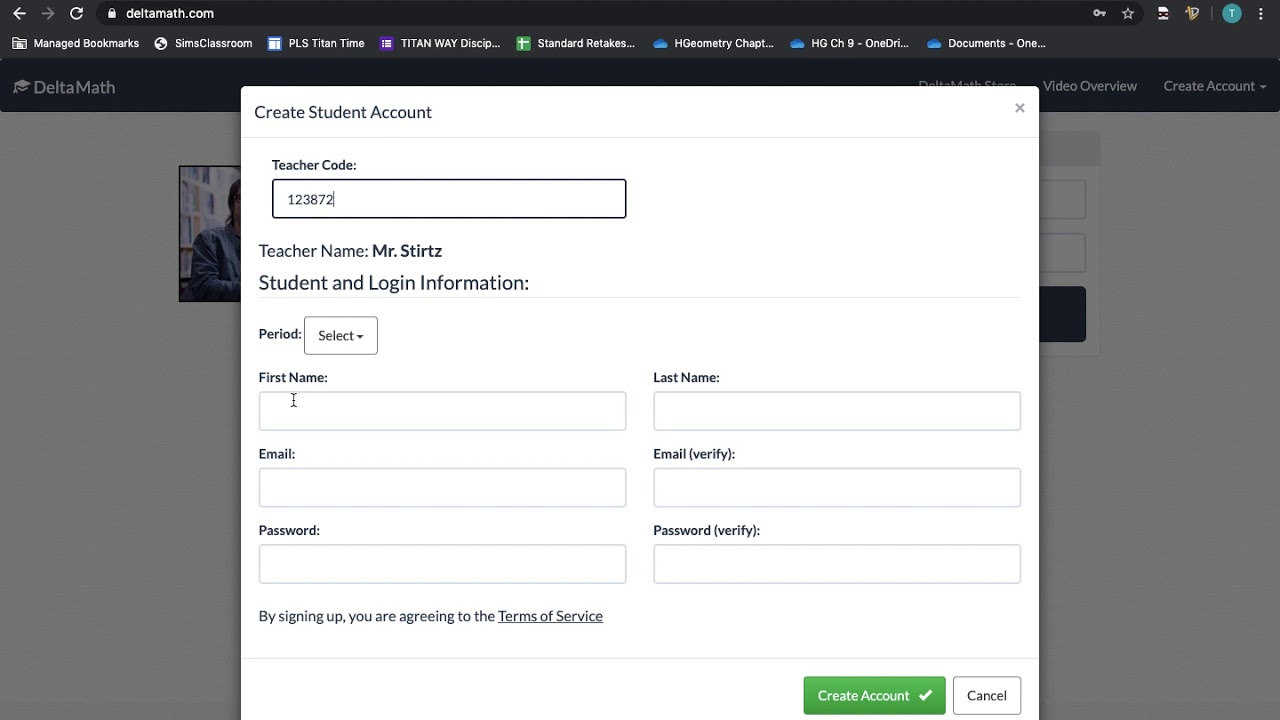Go back to the previous page
Image resolution: width=1280 pixels, height=720 pixels.
coord(19,14)
